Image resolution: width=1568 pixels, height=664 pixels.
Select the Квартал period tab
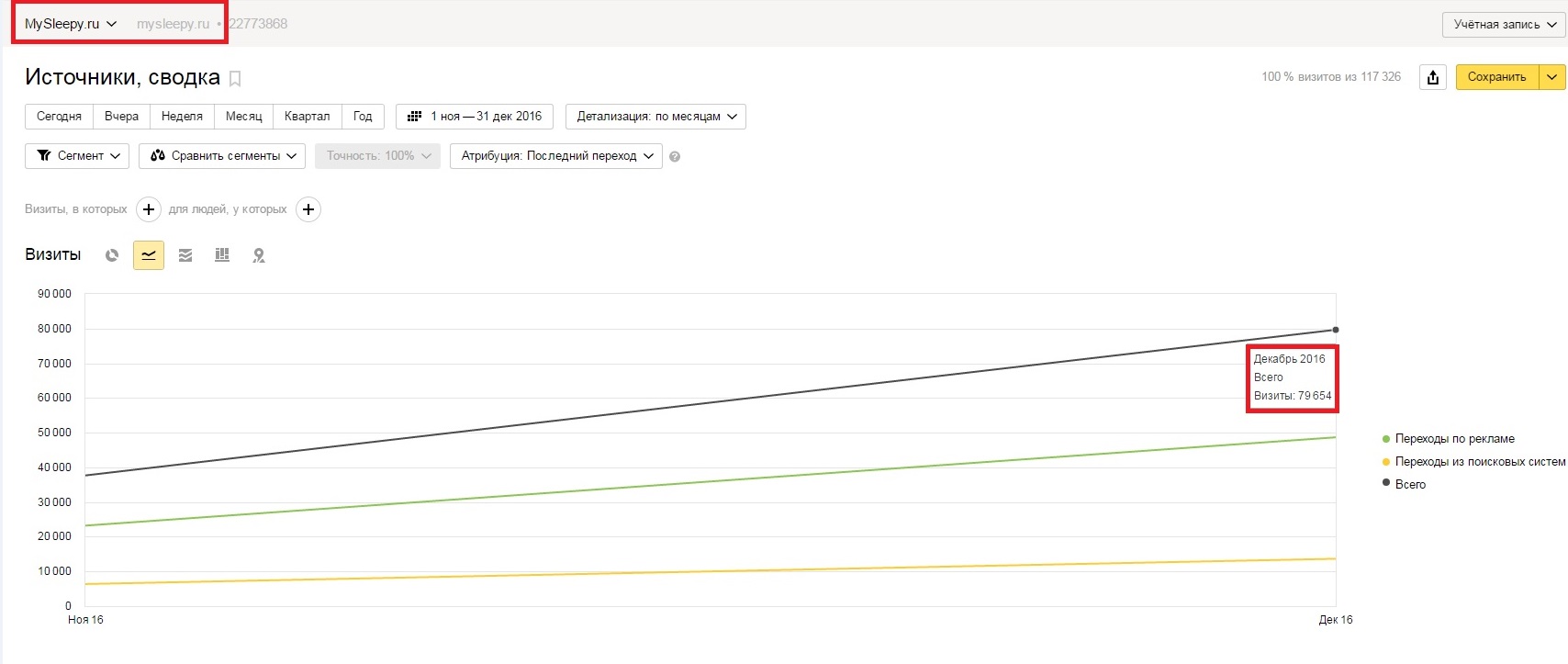307,117
